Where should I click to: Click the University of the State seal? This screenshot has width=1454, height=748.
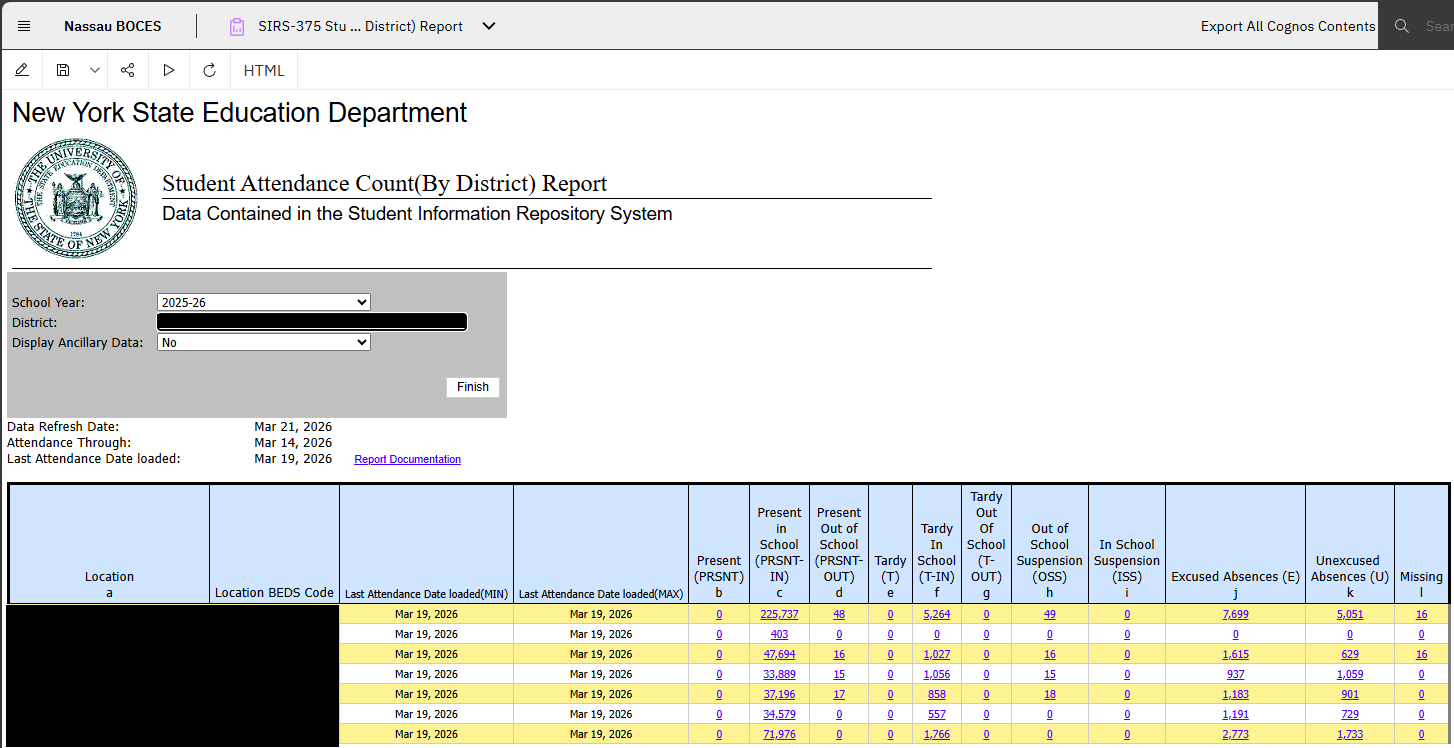[76, 198]
